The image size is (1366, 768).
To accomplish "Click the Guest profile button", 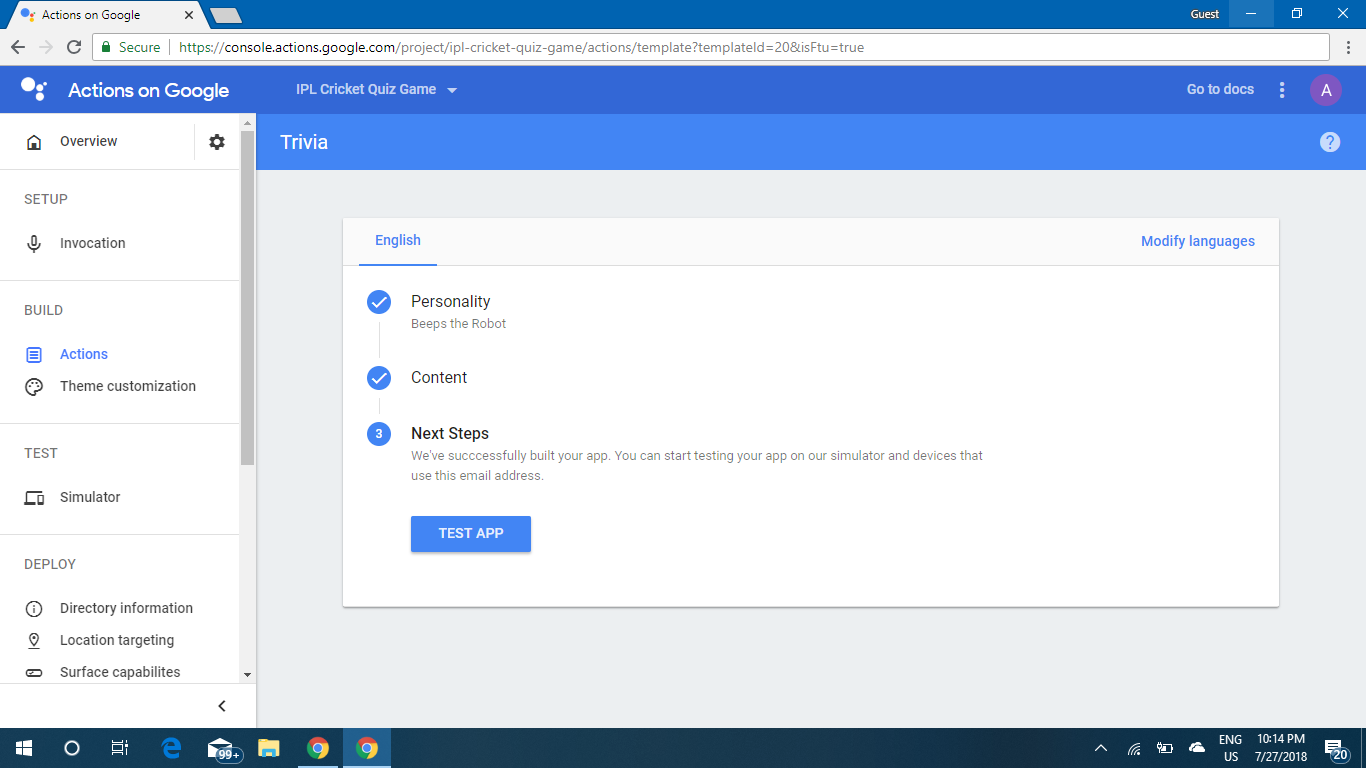I will click(x=1204, y=14).
